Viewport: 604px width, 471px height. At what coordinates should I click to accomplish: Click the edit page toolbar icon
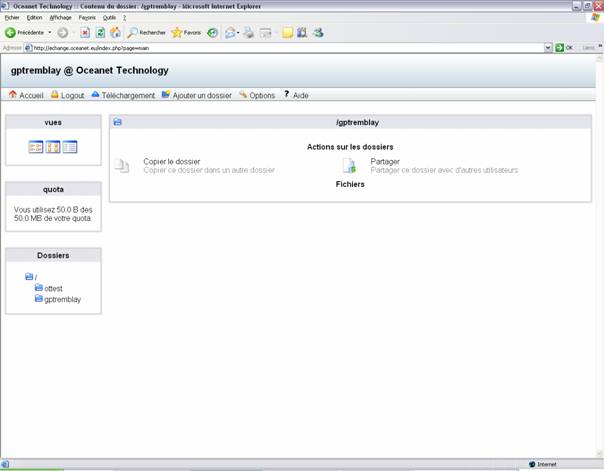tap(265, 33)
